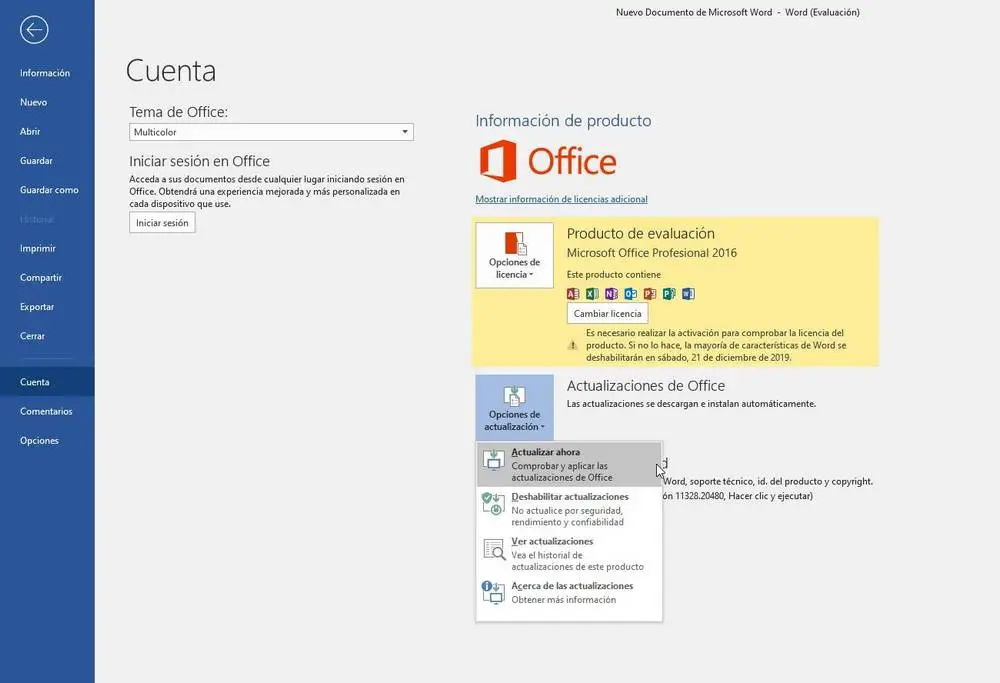The image size is (1000, 683).
Task: Click the Outlook app icon
Action: tap(630, 293)
